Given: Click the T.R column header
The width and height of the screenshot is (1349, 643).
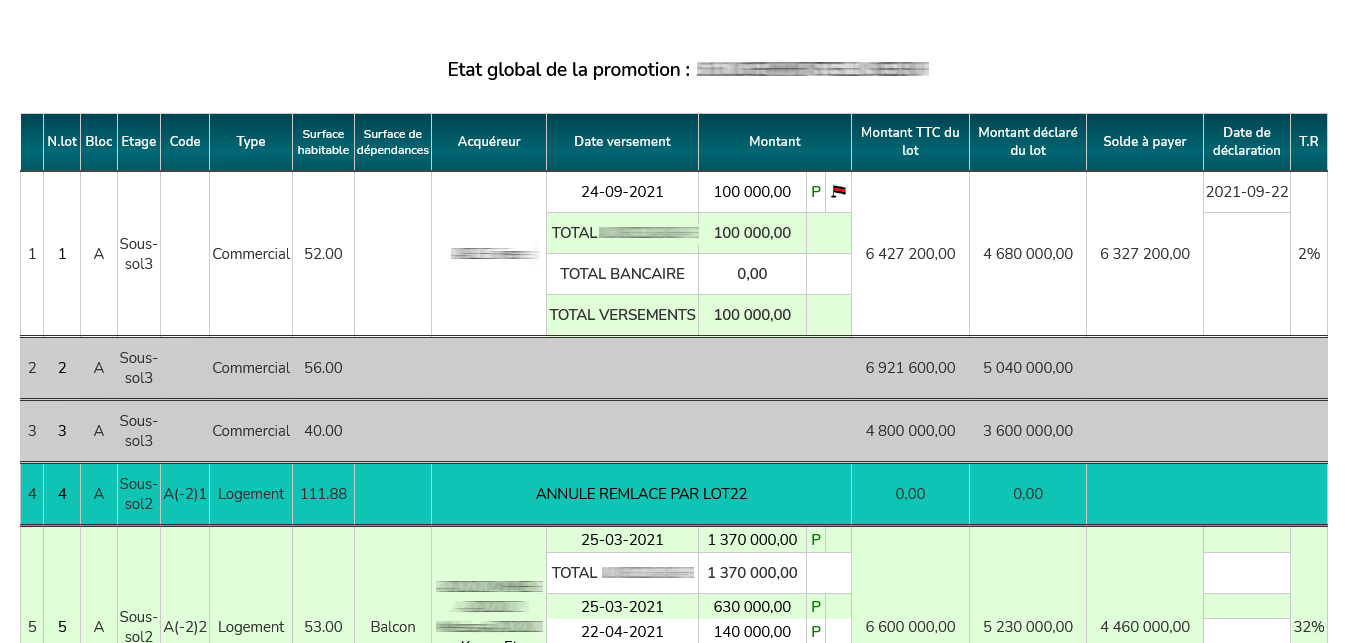Looking at the screenshot, I should click(x=1309, y=142).
